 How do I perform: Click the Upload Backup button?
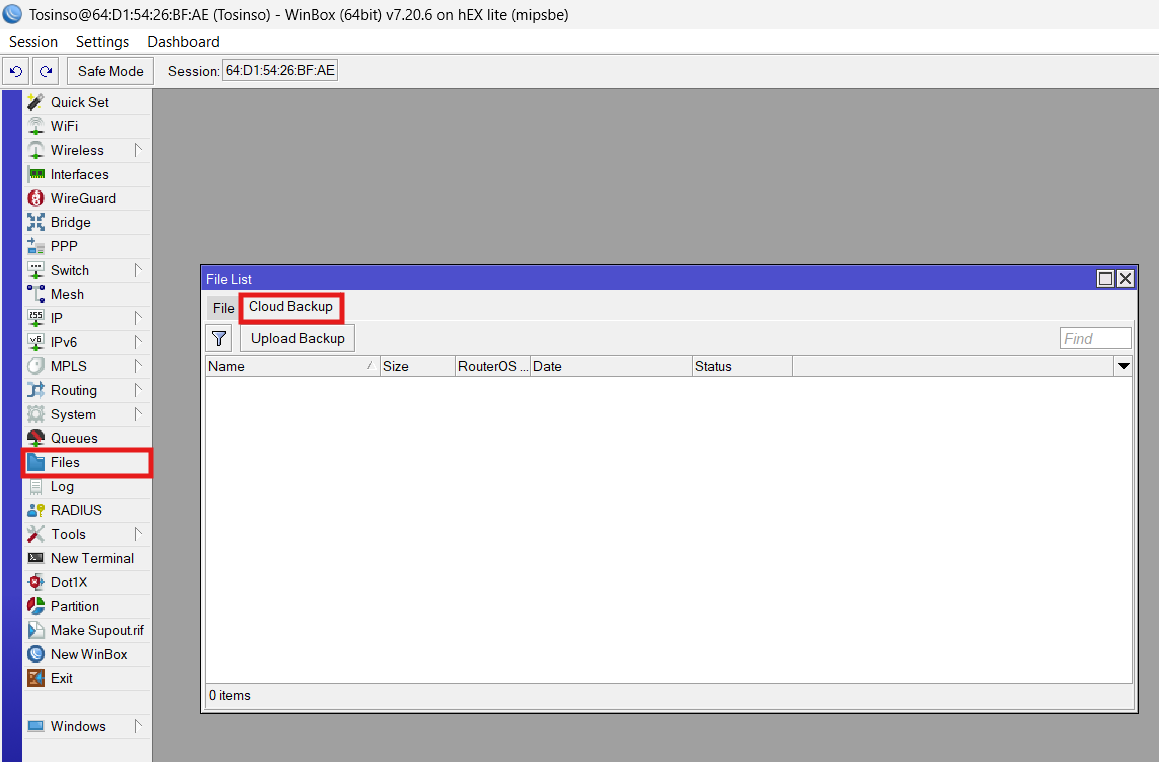[x=298, y=339]
